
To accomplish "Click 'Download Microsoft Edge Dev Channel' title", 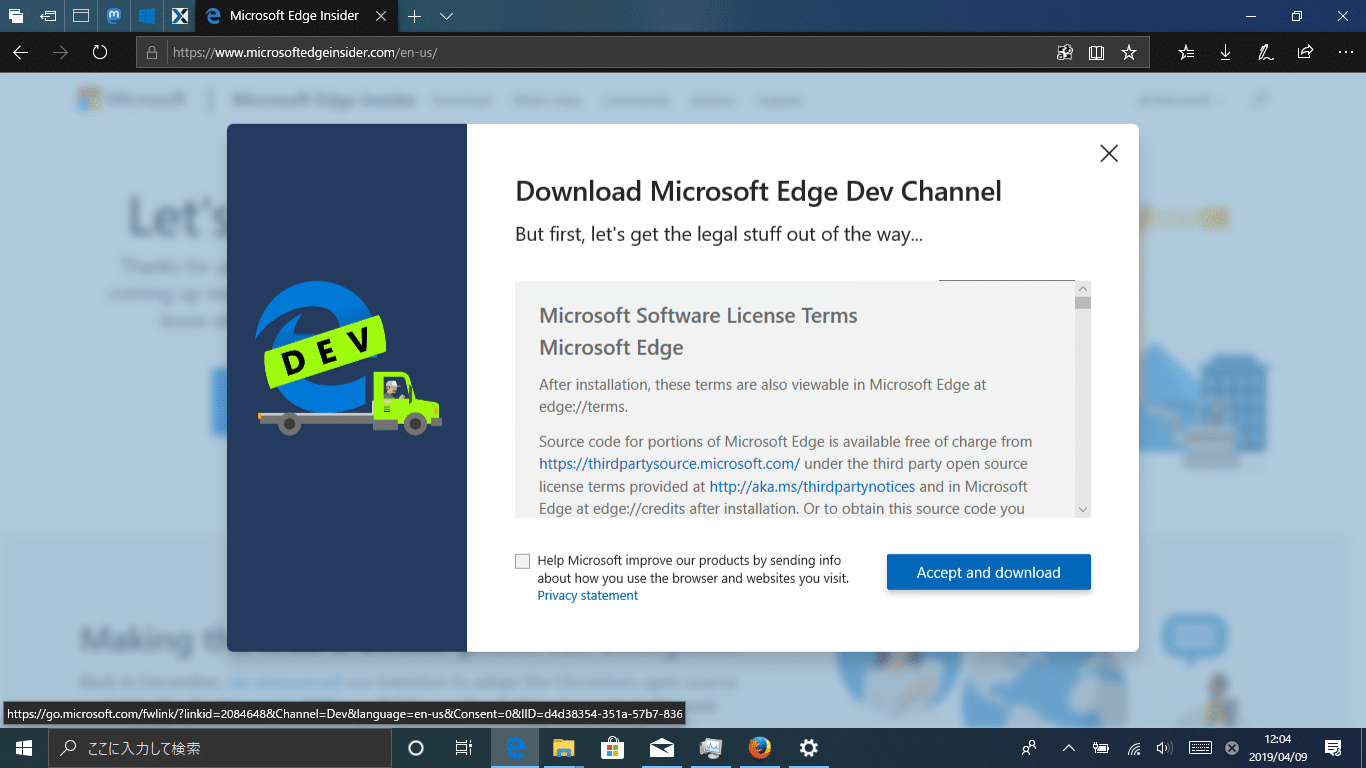I will (x=758, y=191).
